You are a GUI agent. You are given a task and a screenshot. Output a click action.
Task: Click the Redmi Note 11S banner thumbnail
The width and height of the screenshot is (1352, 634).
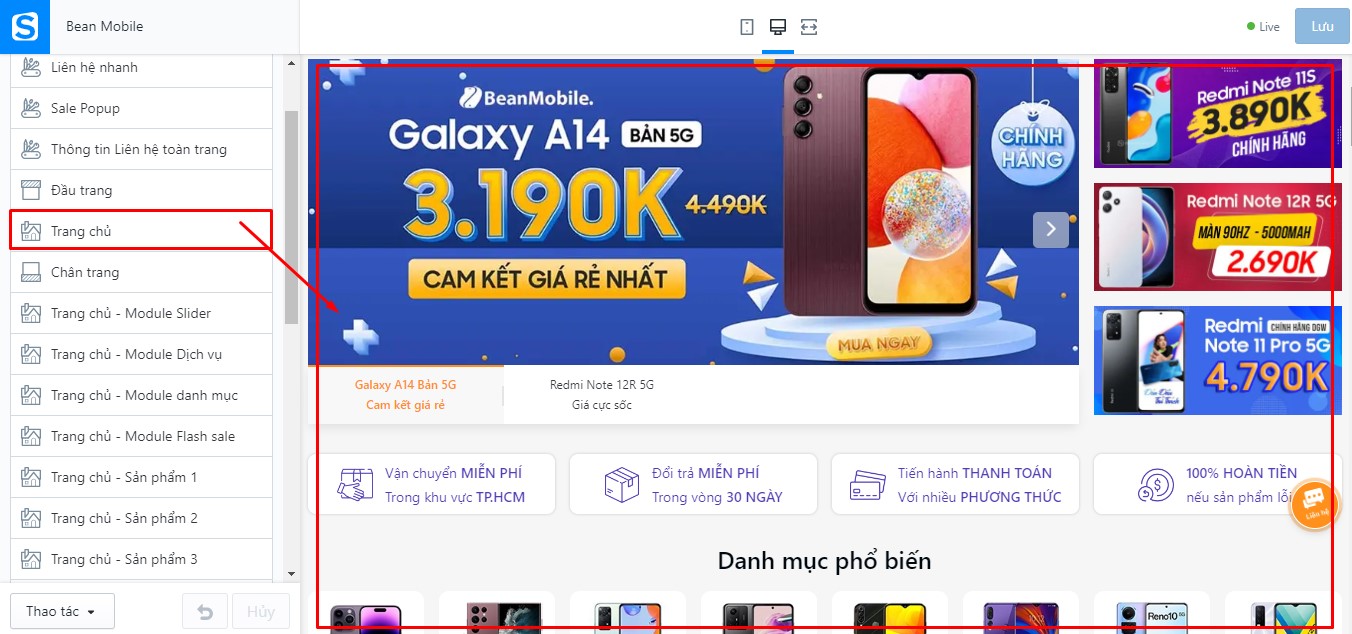point(1217,113)
